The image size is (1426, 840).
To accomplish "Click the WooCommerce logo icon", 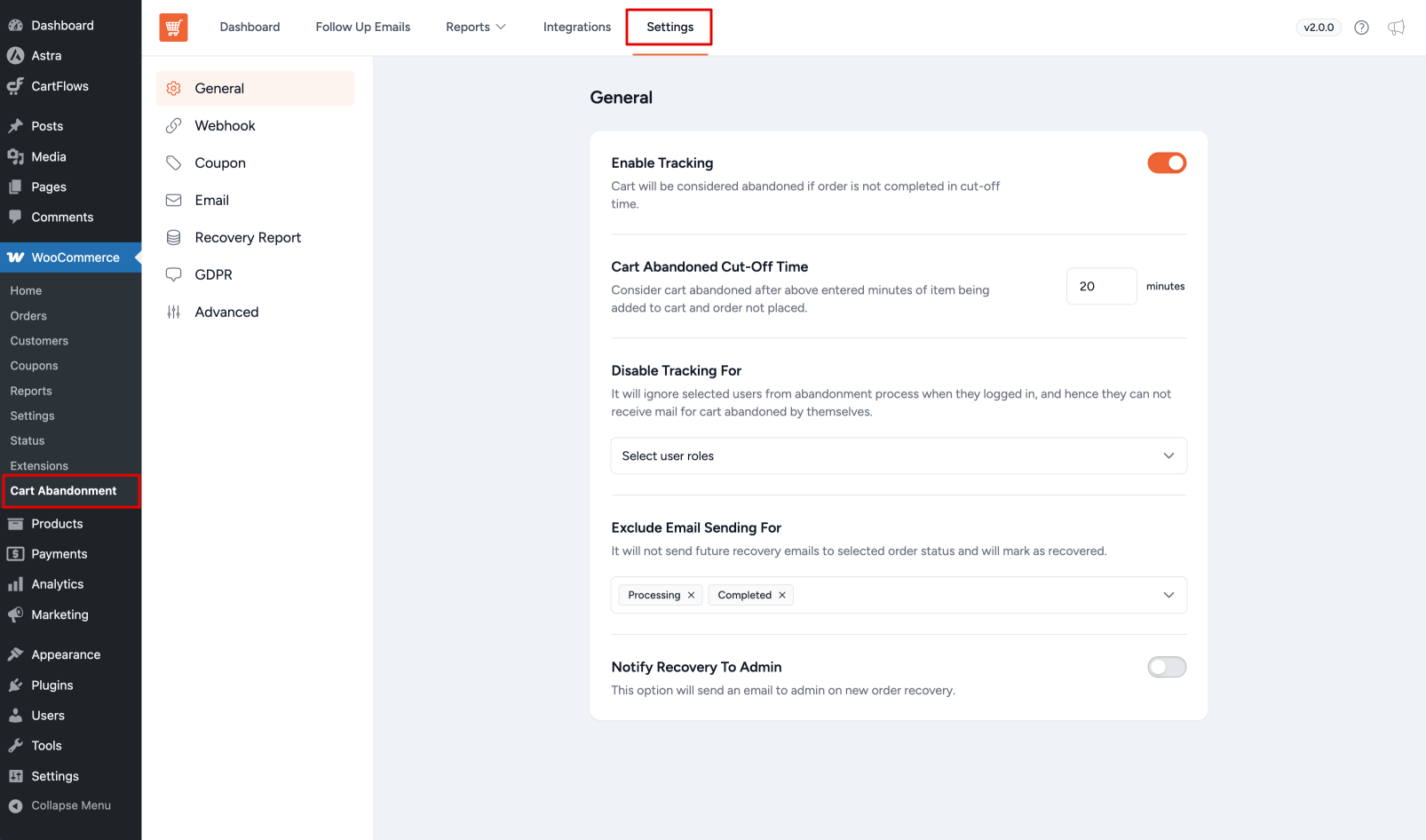I will click(15, 258).
